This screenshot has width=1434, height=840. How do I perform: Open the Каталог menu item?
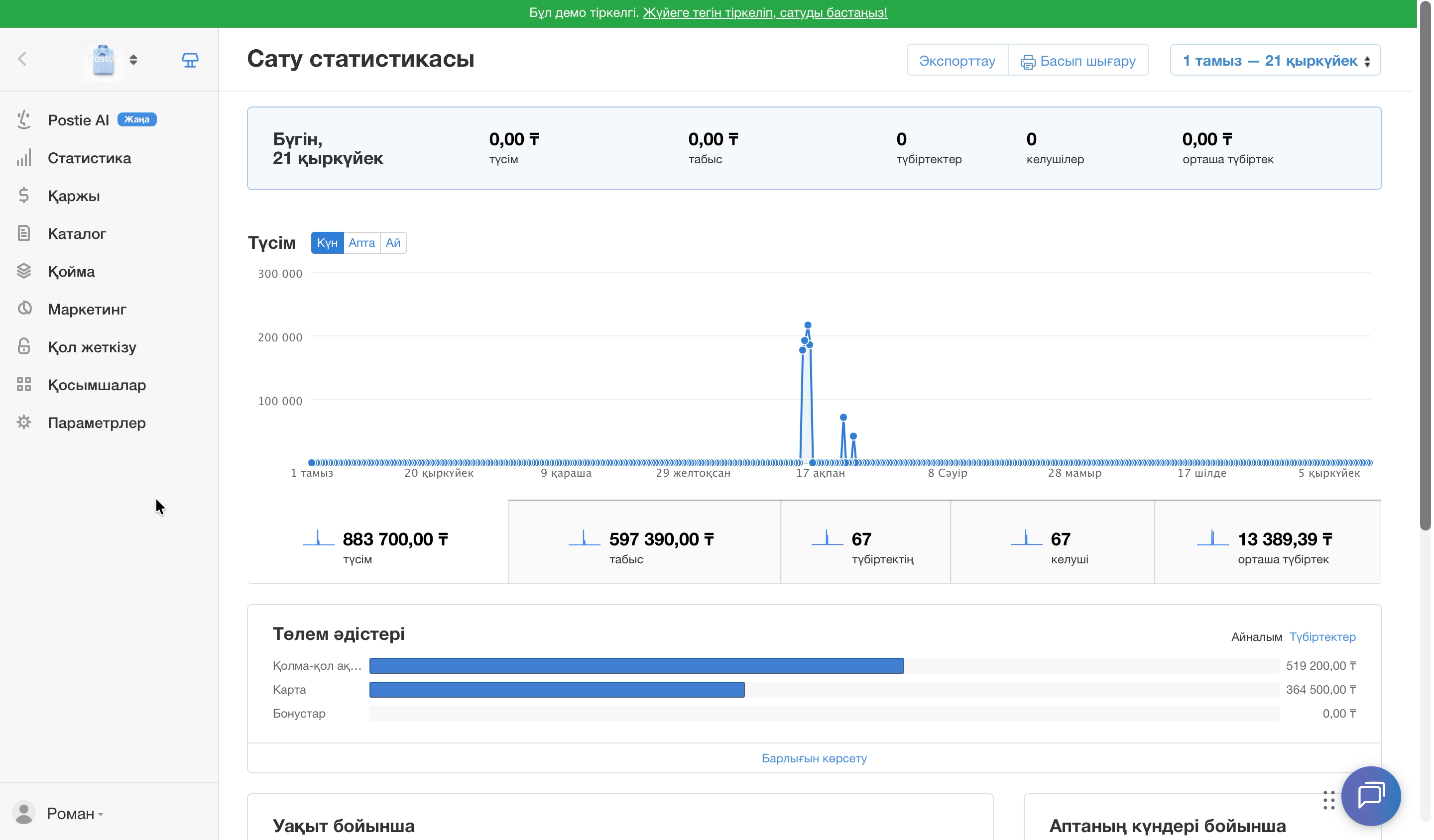tap(77, 234)
